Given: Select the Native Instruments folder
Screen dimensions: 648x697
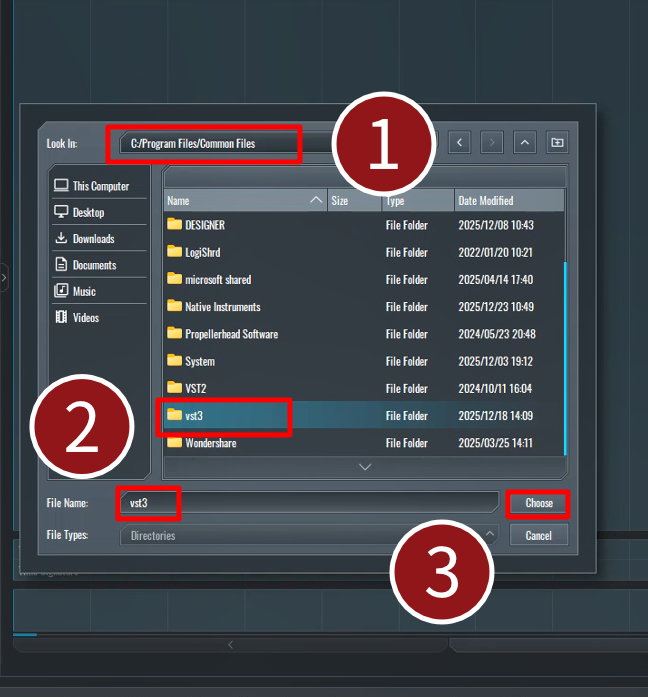Looking at the screenshot, I should pos(222,307).
